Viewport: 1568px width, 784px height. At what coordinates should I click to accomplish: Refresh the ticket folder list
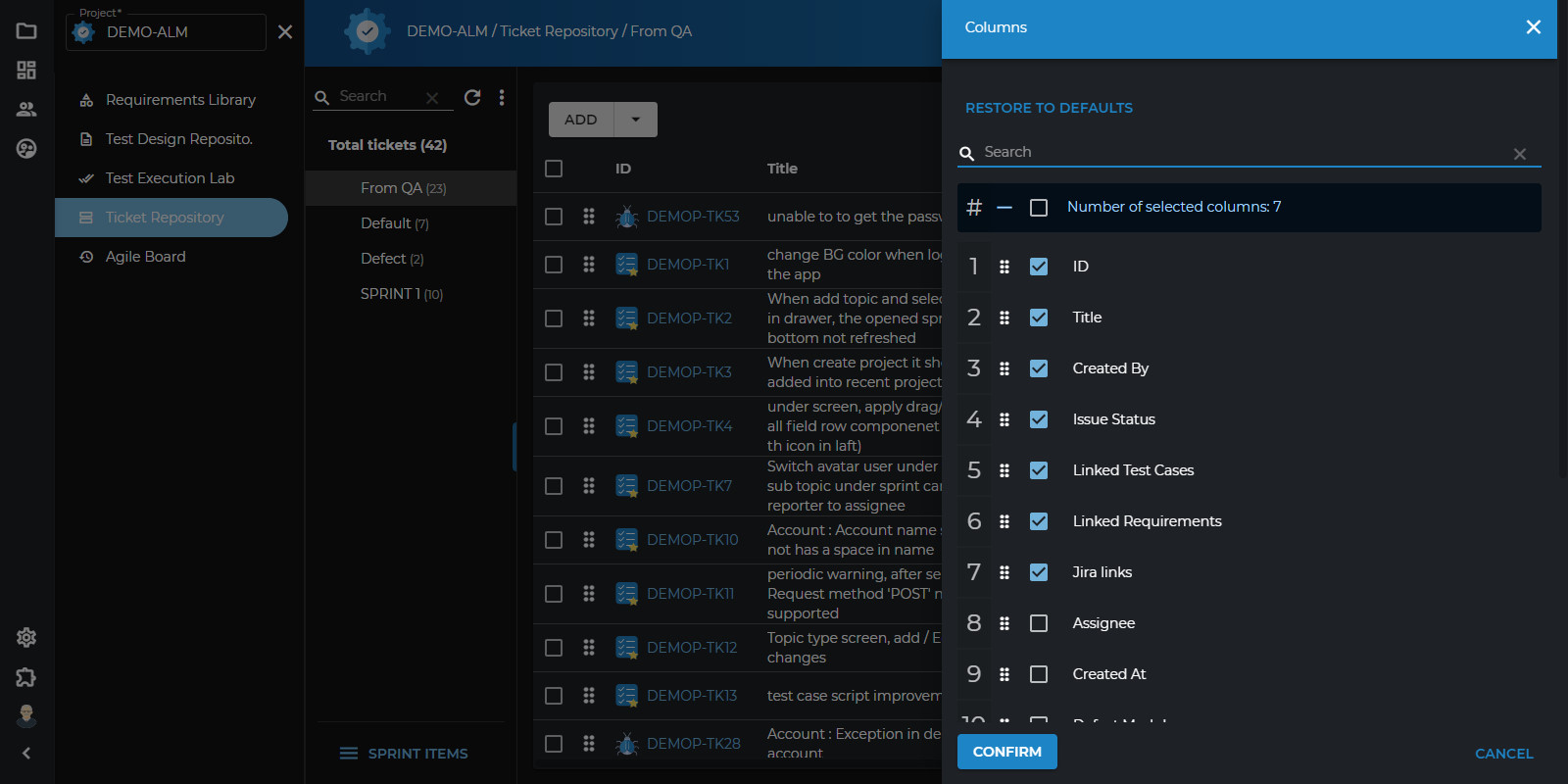(x=472, y=97)
